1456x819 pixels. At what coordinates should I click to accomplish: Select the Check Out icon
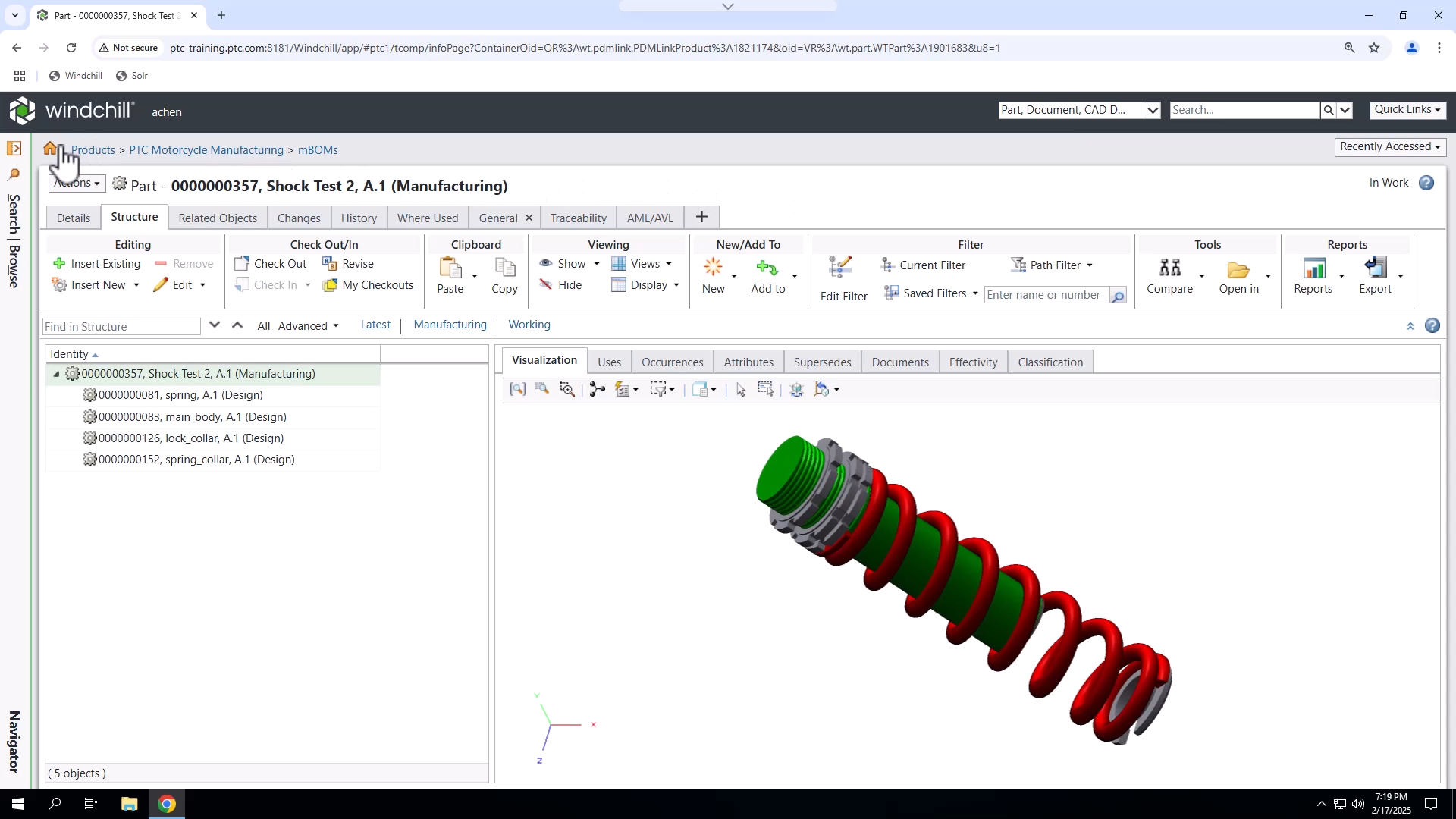[x=243, y=263]
